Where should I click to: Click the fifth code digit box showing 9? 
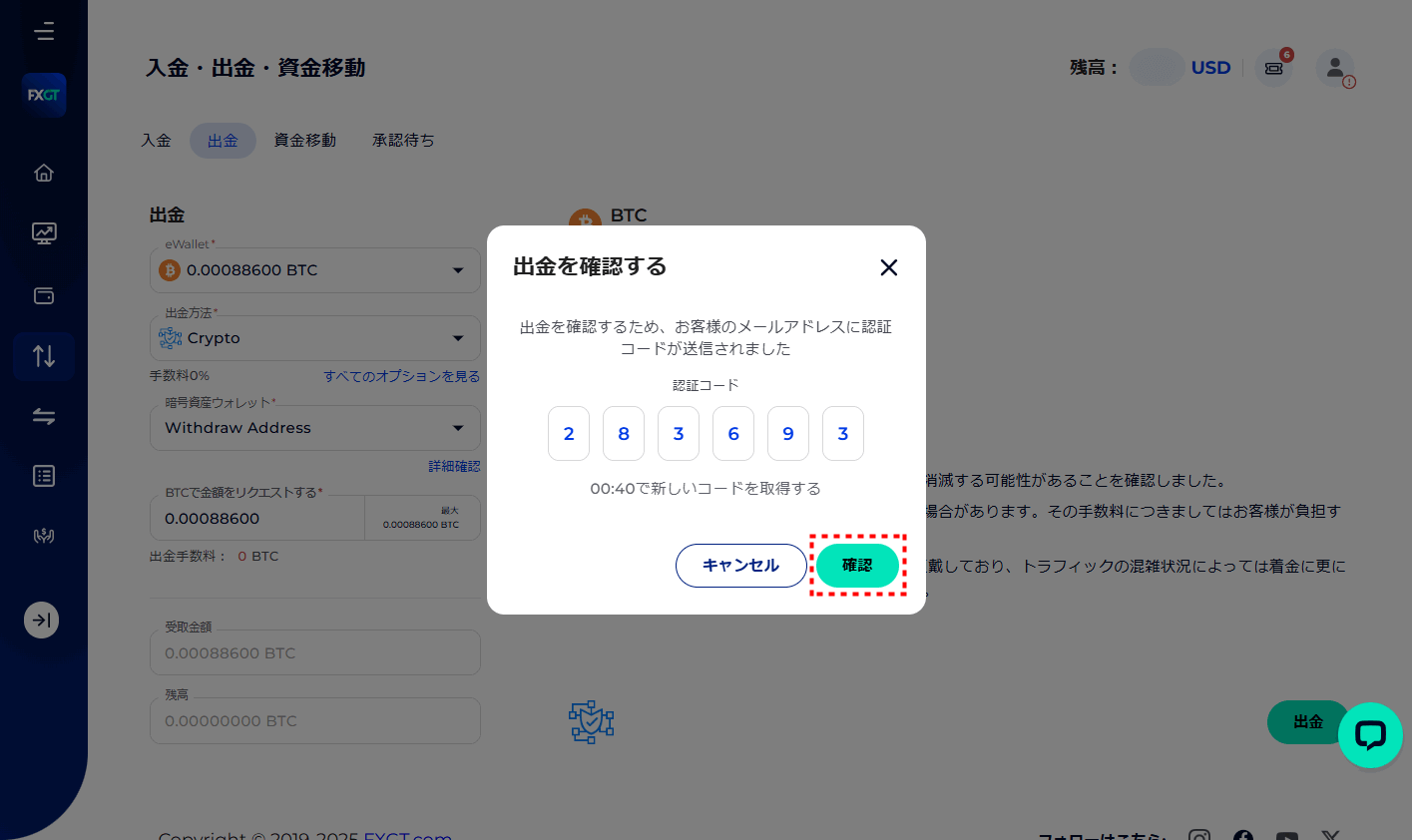point(788,434)
